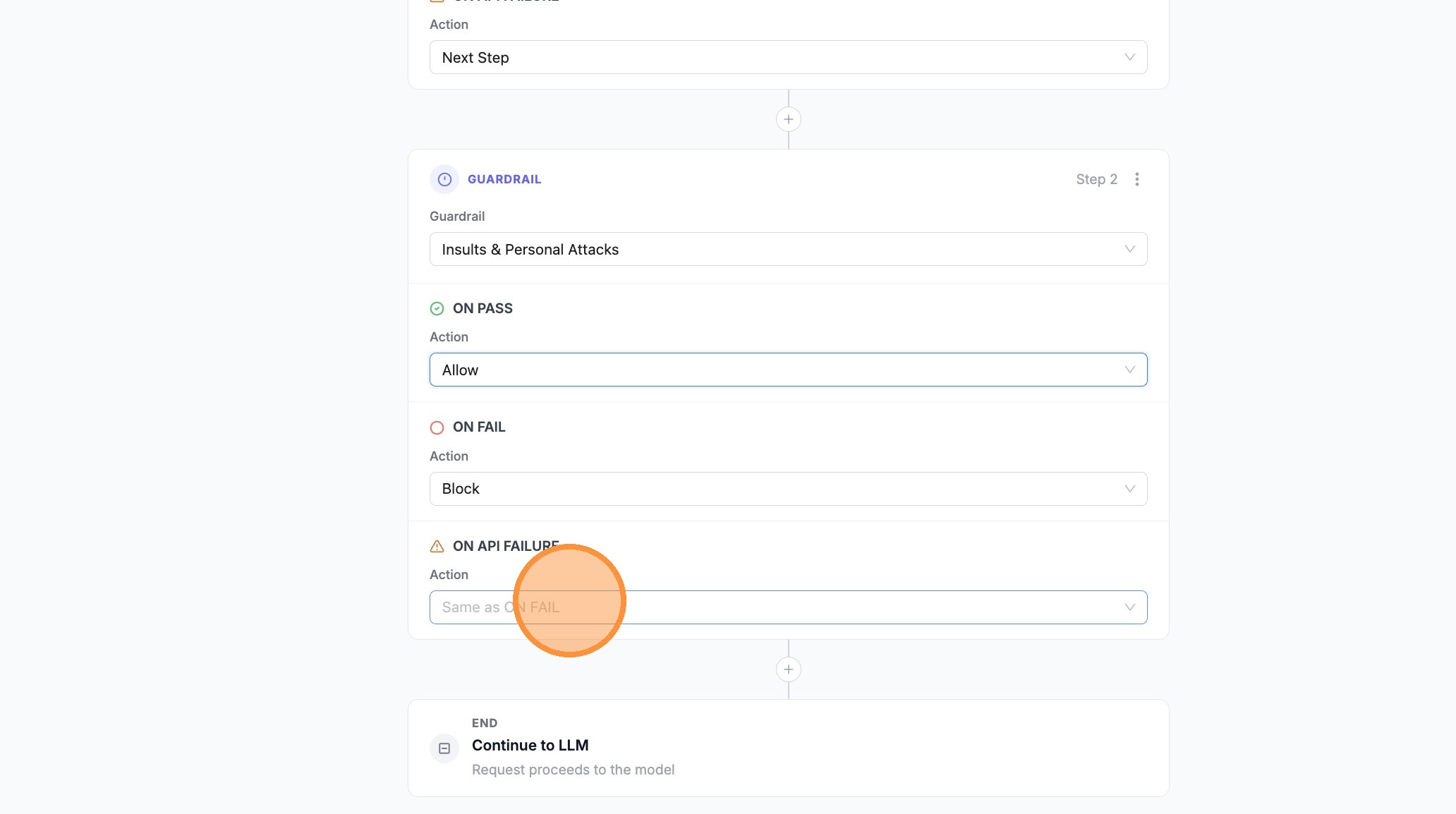This screenshot has height=814, width=1456.
Task: Click the plus icon above the Guardrail step
Action: (788, 119)
